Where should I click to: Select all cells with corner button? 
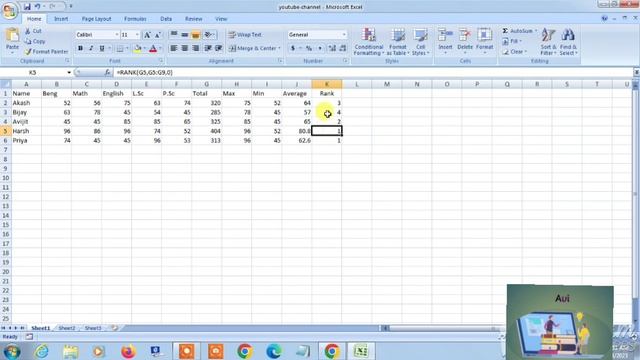tap(5, 84)
